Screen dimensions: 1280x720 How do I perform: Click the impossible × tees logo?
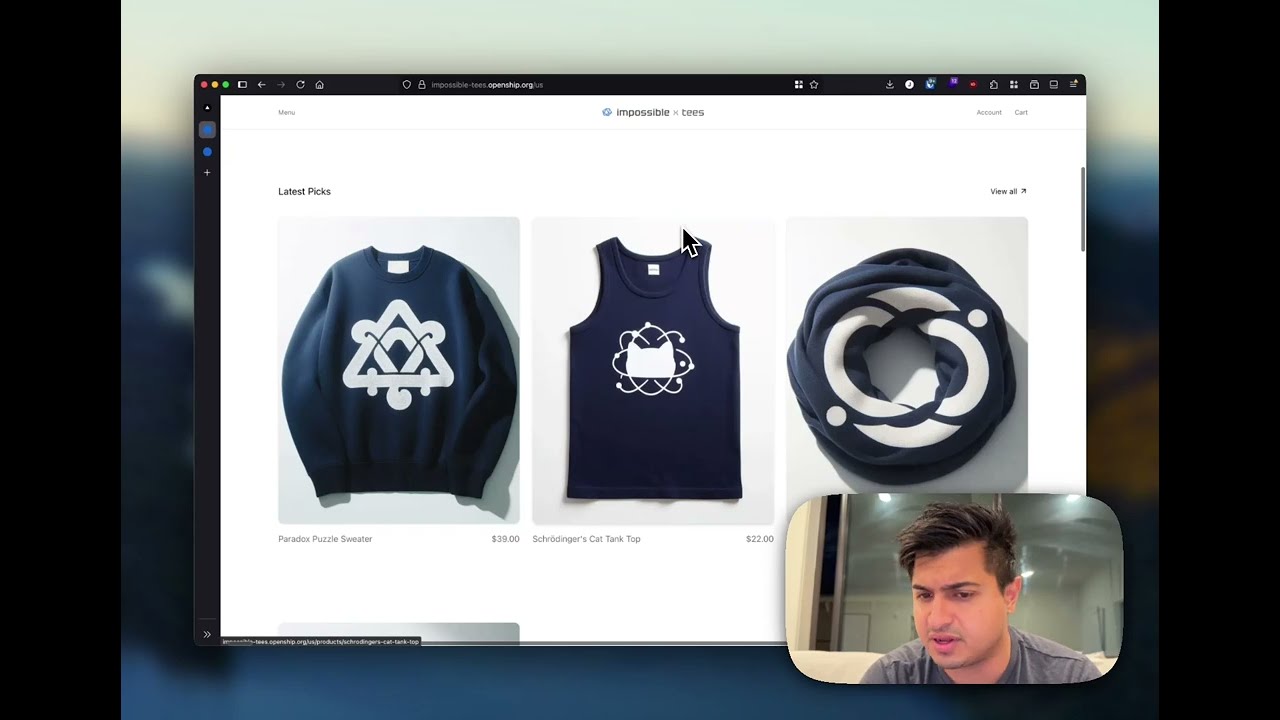[653, 112]
